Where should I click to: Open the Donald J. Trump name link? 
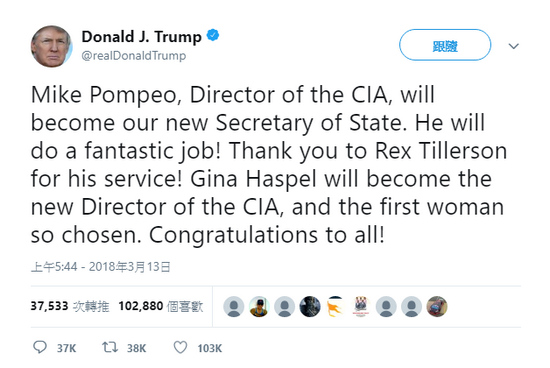click(142, 36)
